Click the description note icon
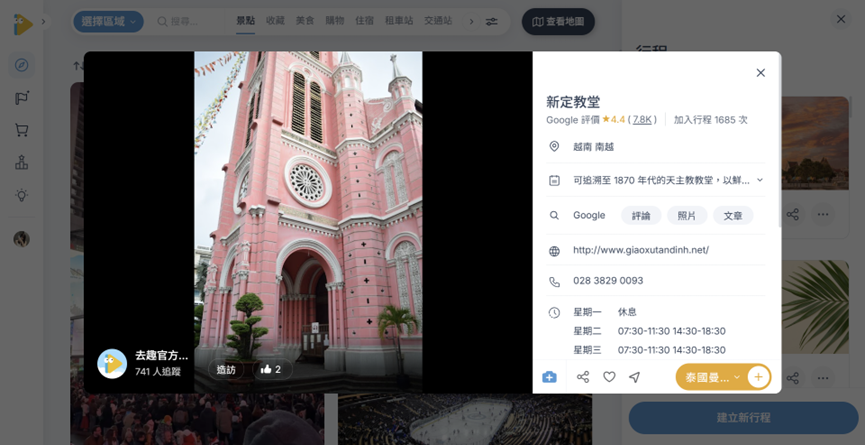The image size is (865, 445). [554, 180]
